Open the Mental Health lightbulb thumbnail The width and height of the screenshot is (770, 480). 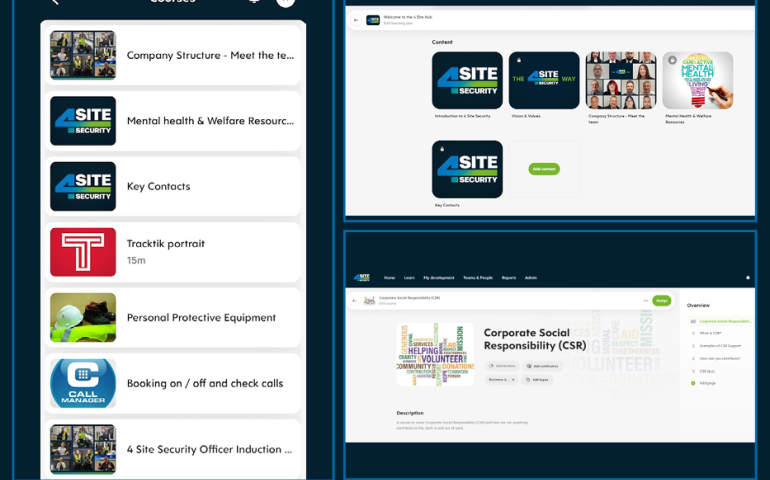[698, 81]
